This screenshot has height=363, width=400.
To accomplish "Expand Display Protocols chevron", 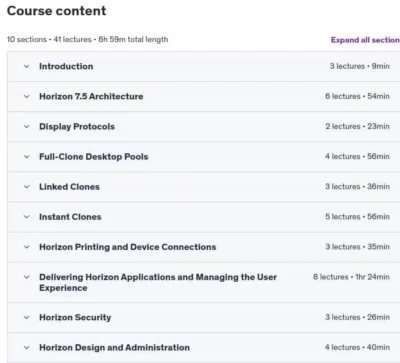I will pos(27,127).
